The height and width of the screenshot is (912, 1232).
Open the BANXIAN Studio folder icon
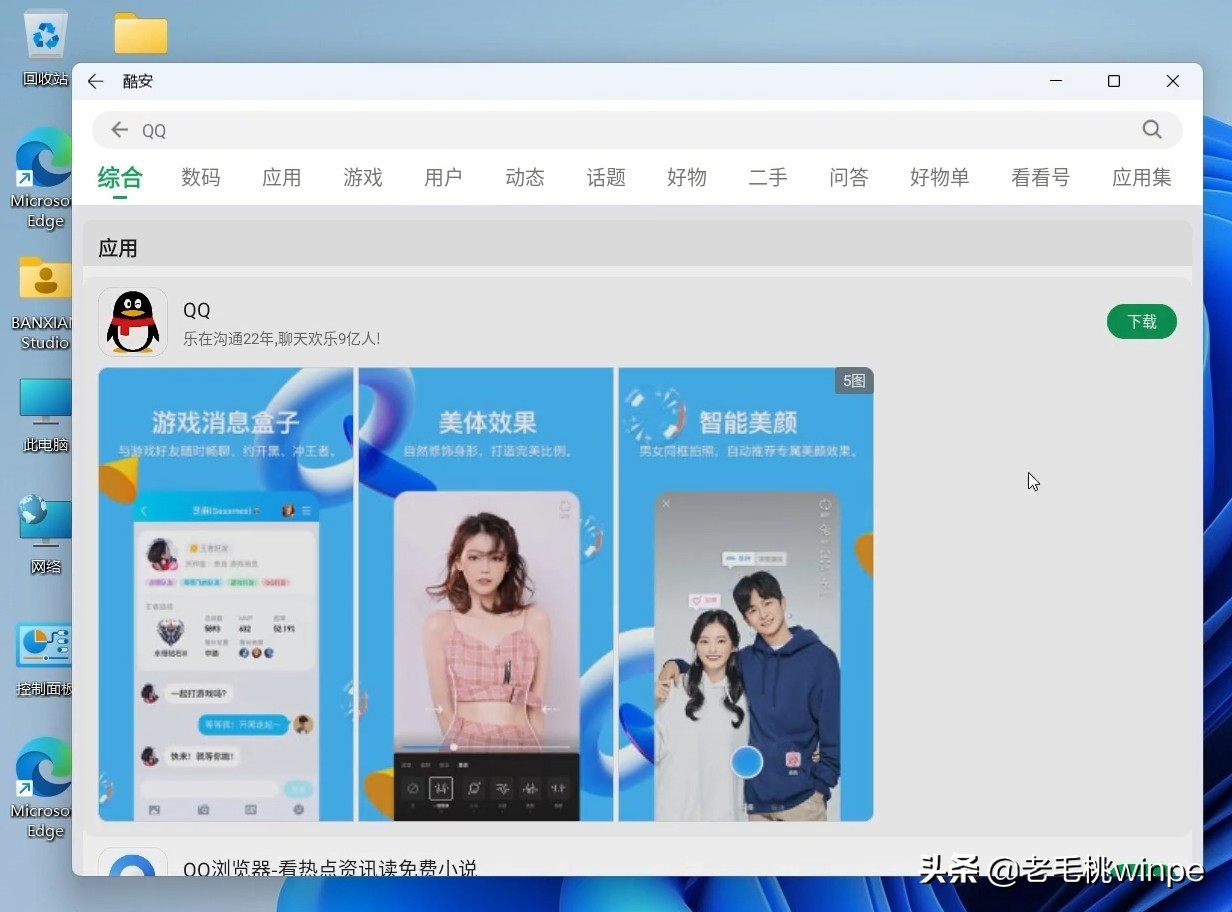[42, 303]
